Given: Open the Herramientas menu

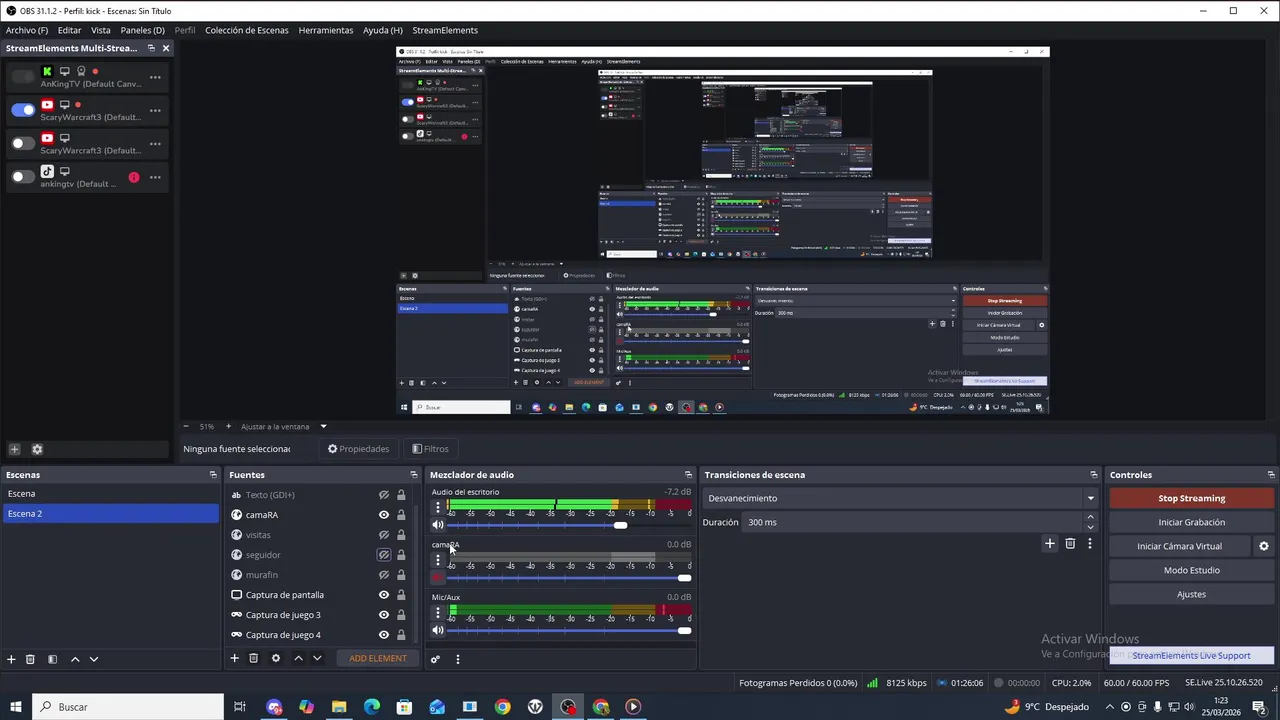Looking at the screenshot, I should tap(326, 30).
